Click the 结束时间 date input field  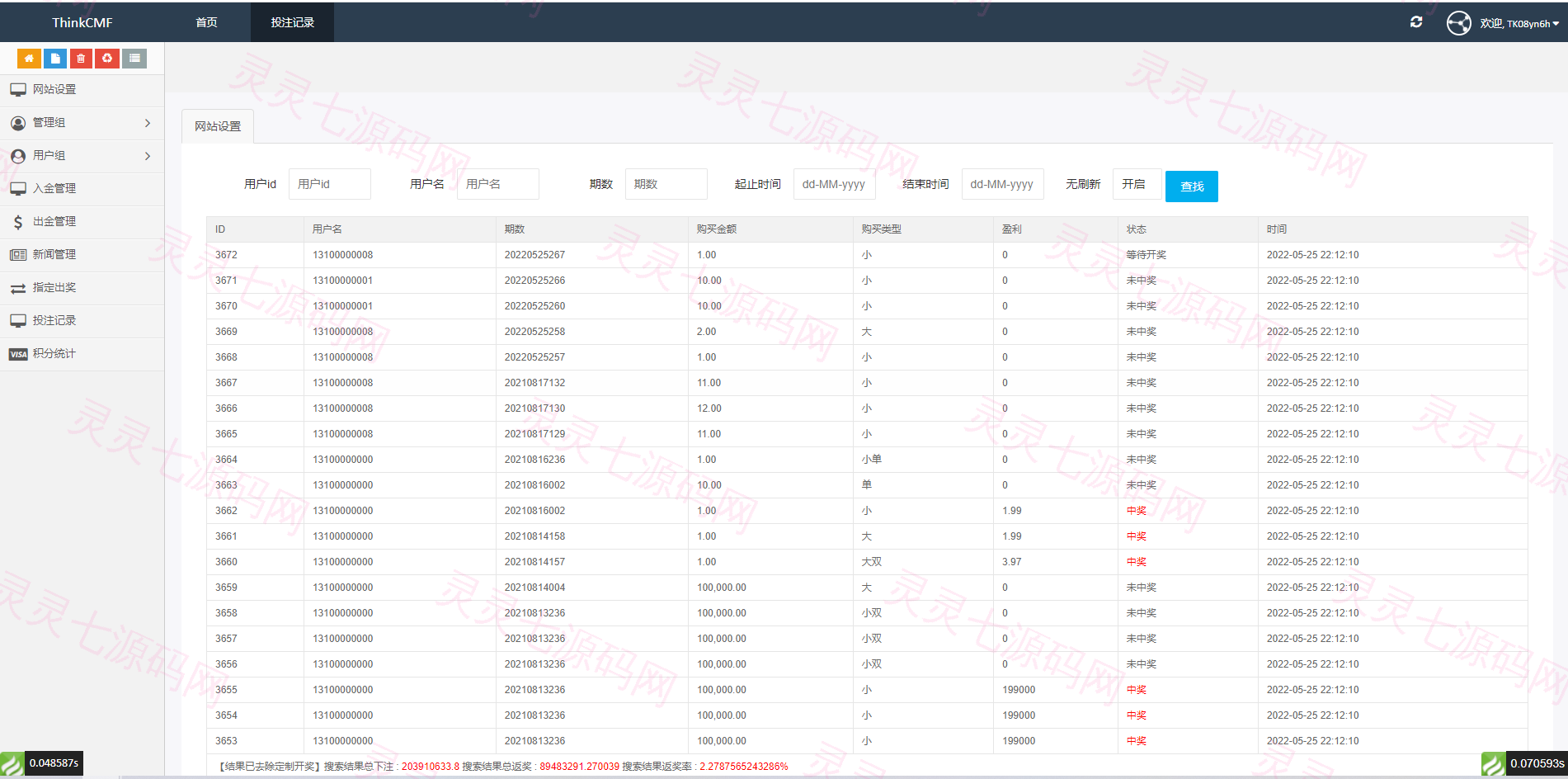(x=1003, y=184)
